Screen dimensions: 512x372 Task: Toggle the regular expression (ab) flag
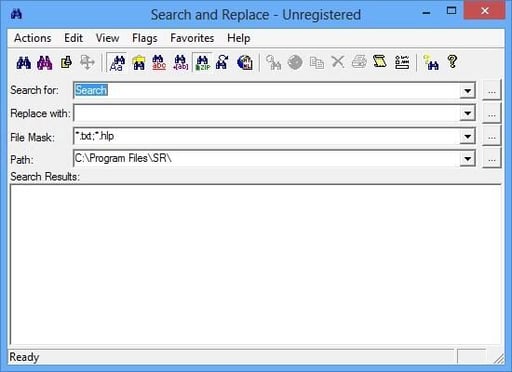coord(181,62)
